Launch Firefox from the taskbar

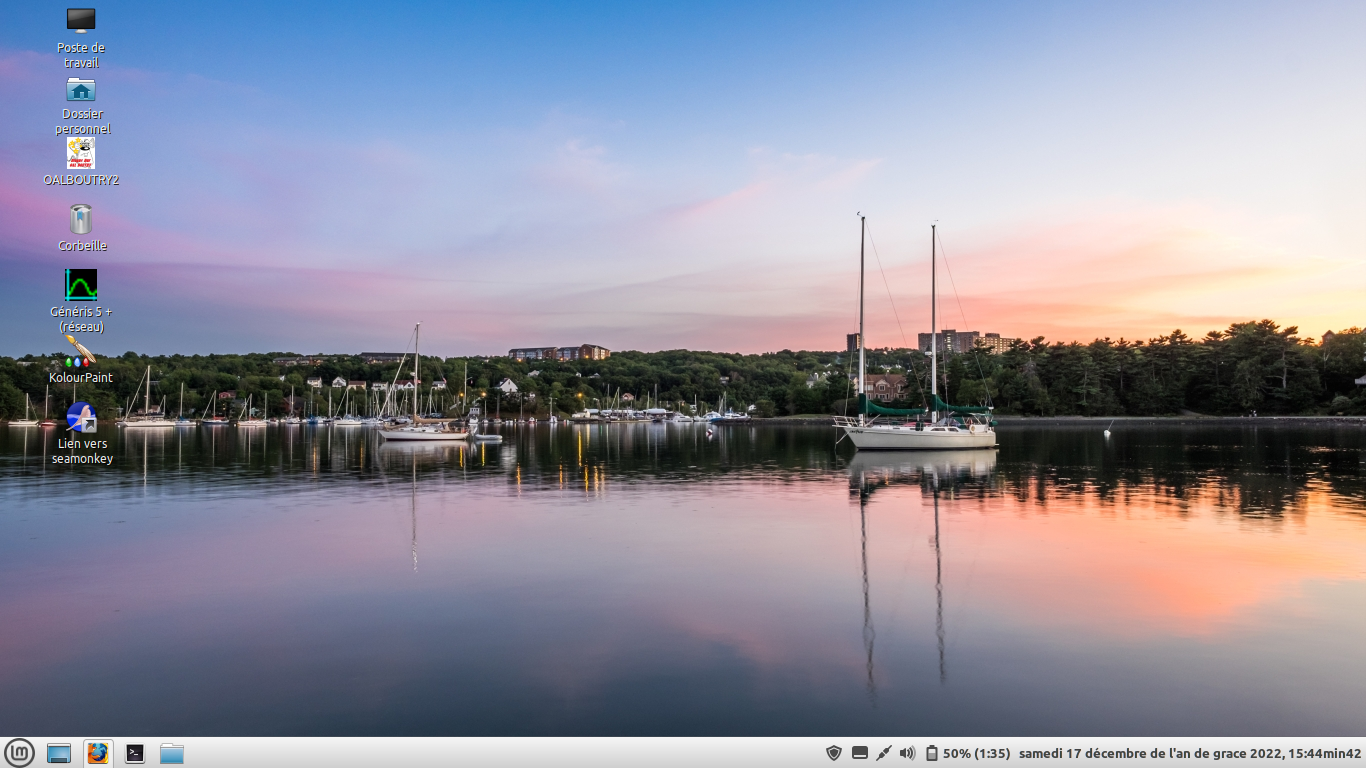click(97, 753)
